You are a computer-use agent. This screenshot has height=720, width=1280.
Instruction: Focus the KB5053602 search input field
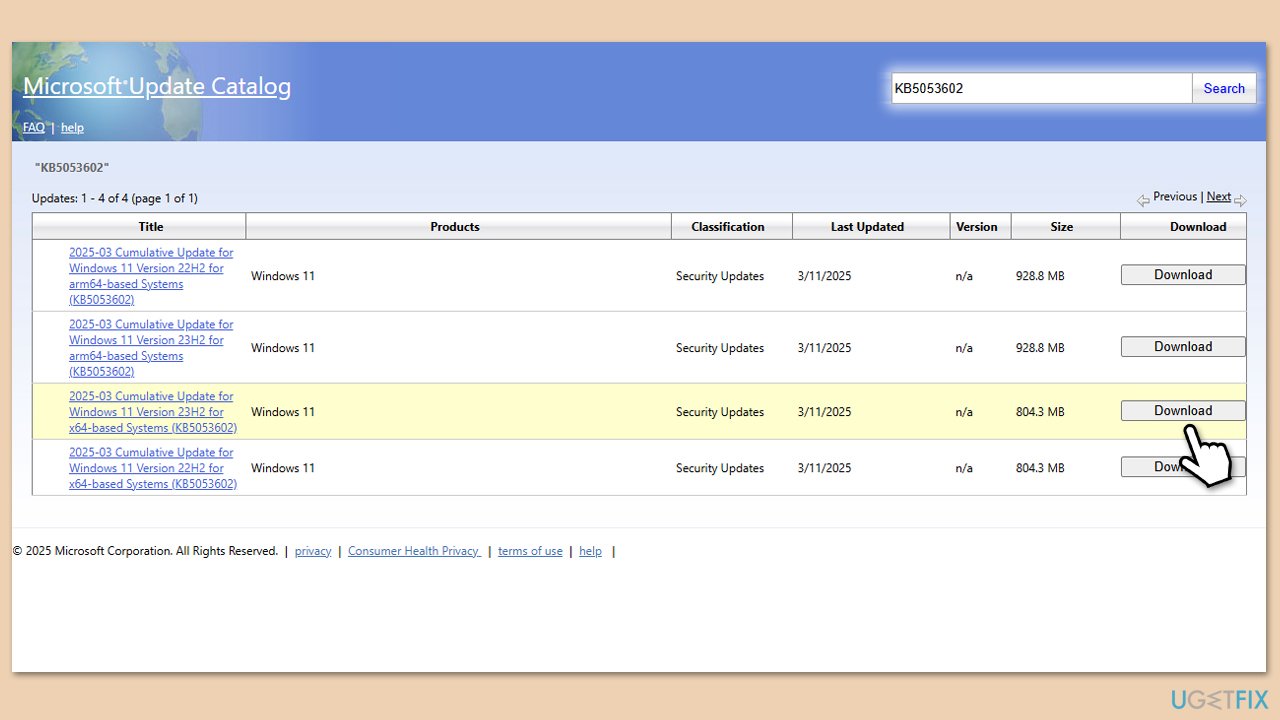[x=1041, y=88]
